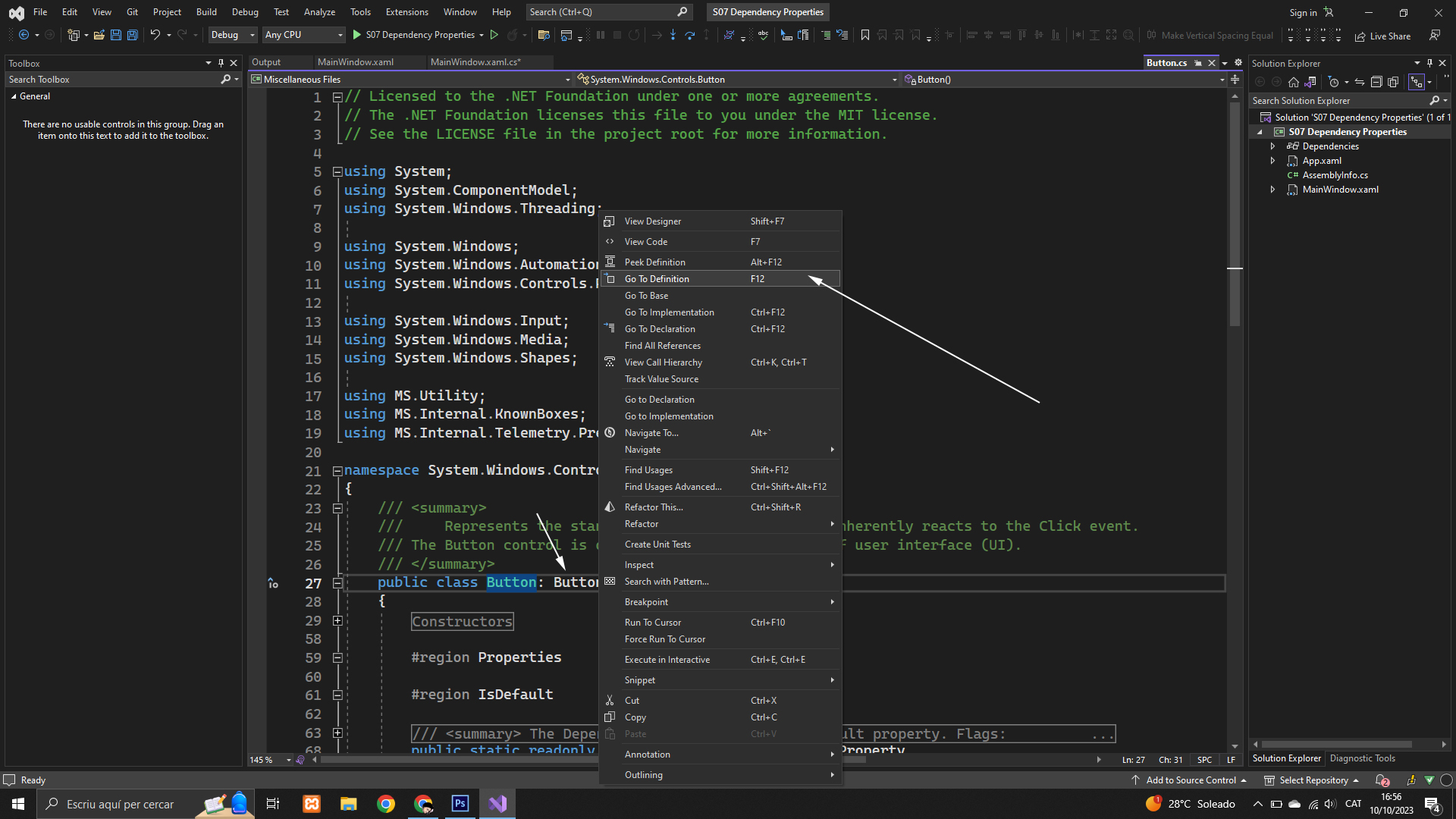This screenshot has width=1456, height=819.
Task: Click the Open File folder icon
Action: (x=99, y=35)
